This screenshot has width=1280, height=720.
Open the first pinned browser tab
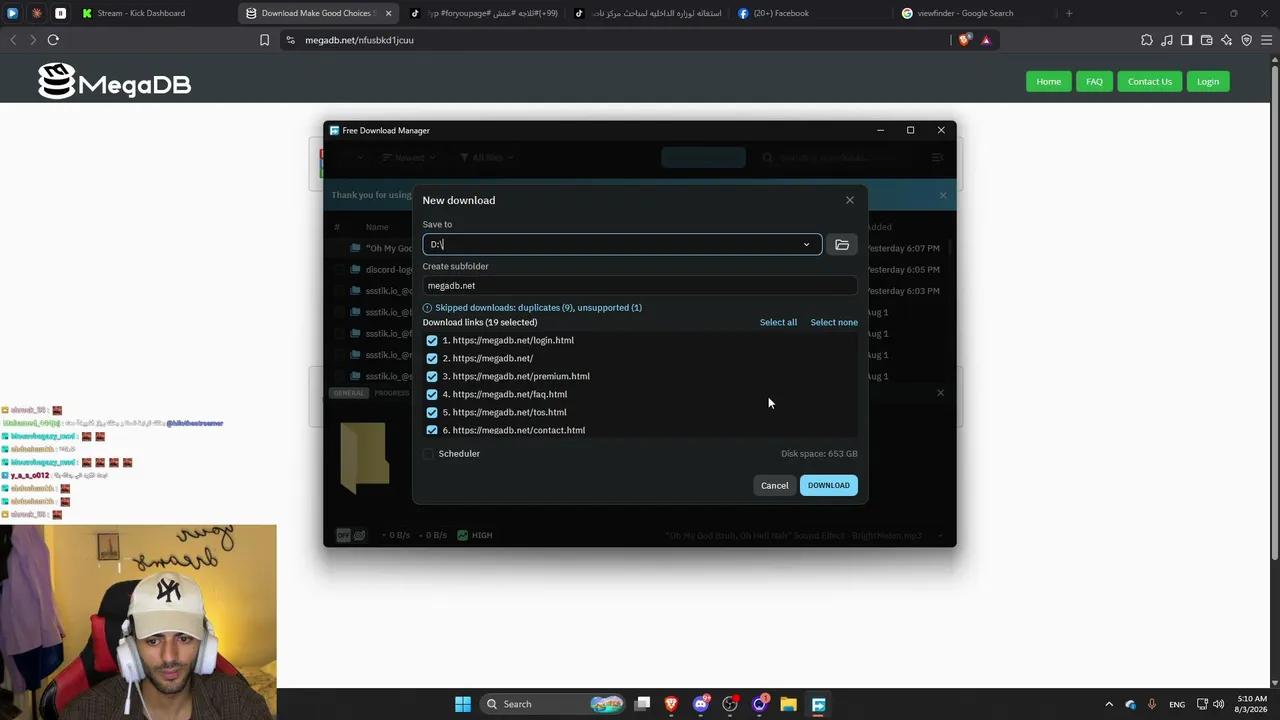point(13,13)
